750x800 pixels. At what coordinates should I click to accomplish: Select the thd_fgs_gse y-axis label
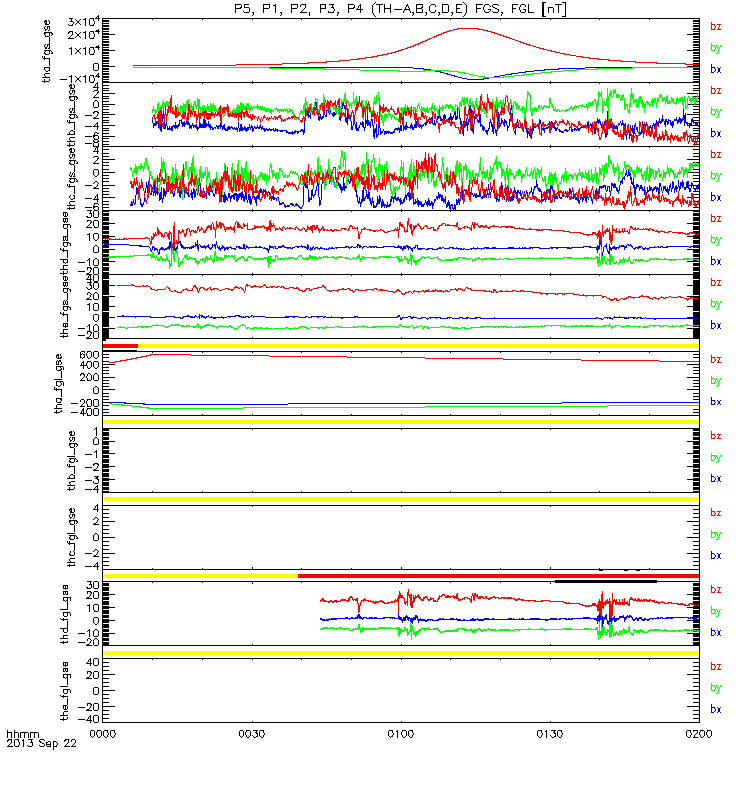pyautogui.click(x=65, y=243)
